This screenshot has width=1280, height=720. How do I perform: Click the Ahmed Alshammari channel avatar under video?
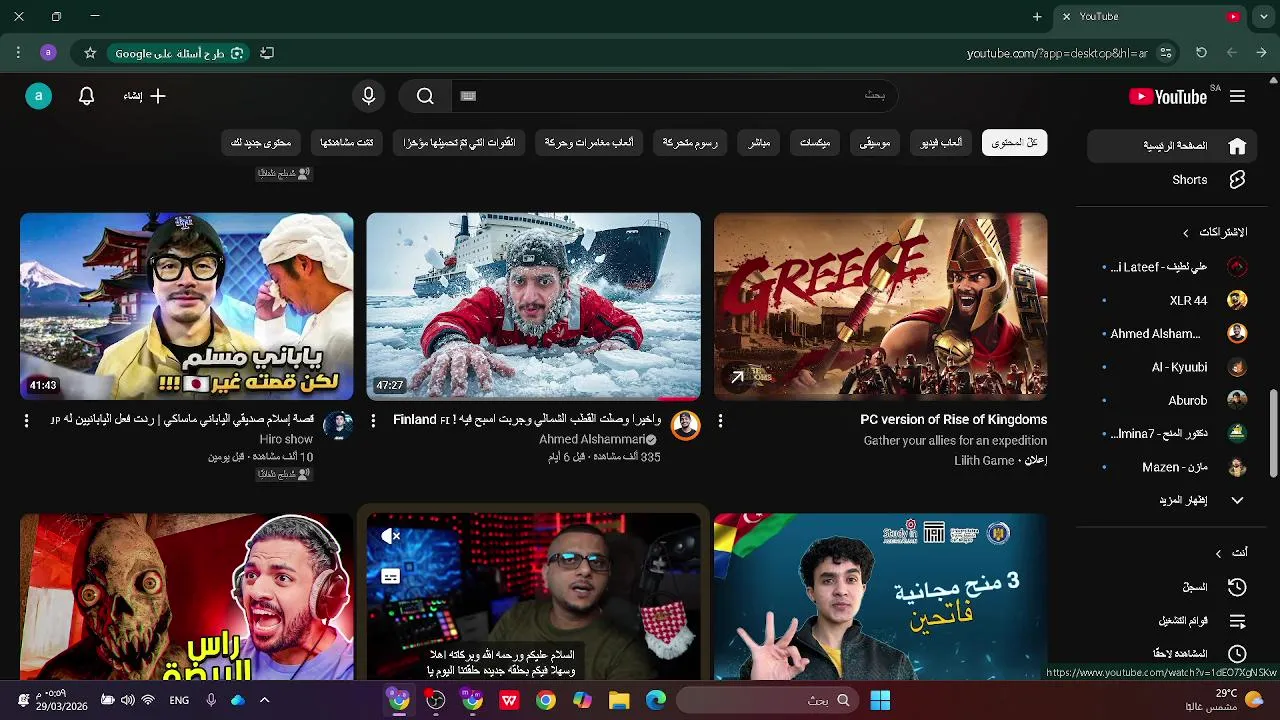coord(685,425)
